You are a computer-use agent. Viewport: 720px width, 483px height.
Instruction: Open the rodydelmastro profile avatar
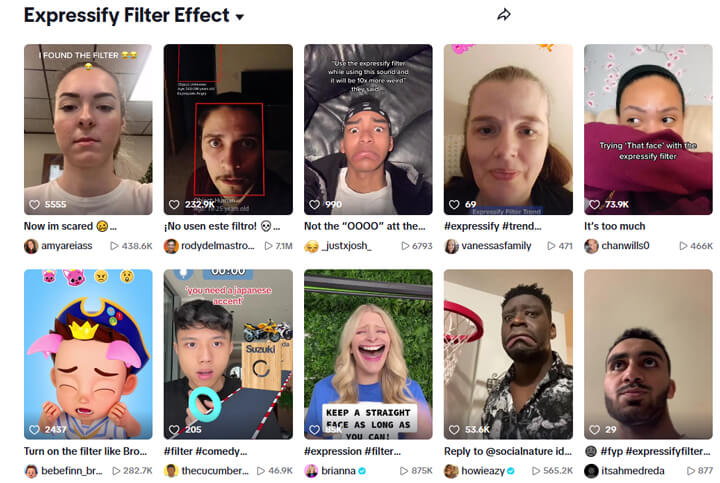click(171, 246)
